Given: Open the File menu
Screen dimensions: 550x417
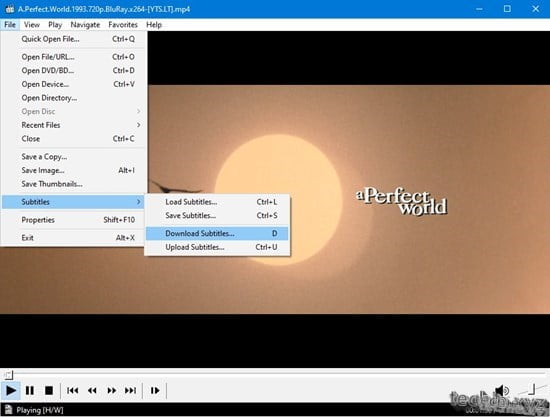Looking at the screenshot, I should pos(10,25).
